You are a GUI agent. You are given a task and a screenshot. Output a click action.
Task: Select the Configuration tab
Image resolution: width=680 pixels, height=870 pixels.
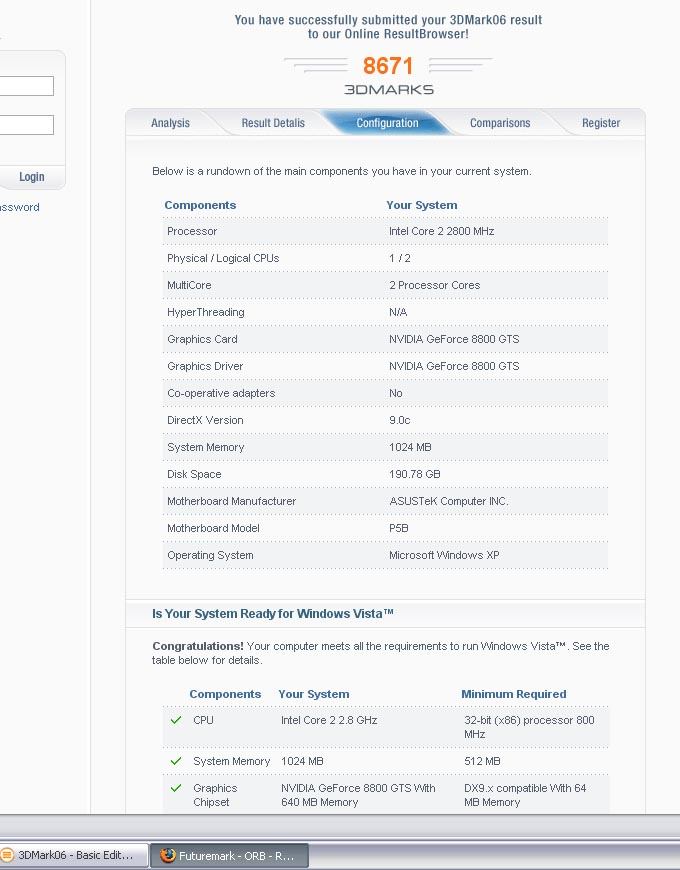387,123
